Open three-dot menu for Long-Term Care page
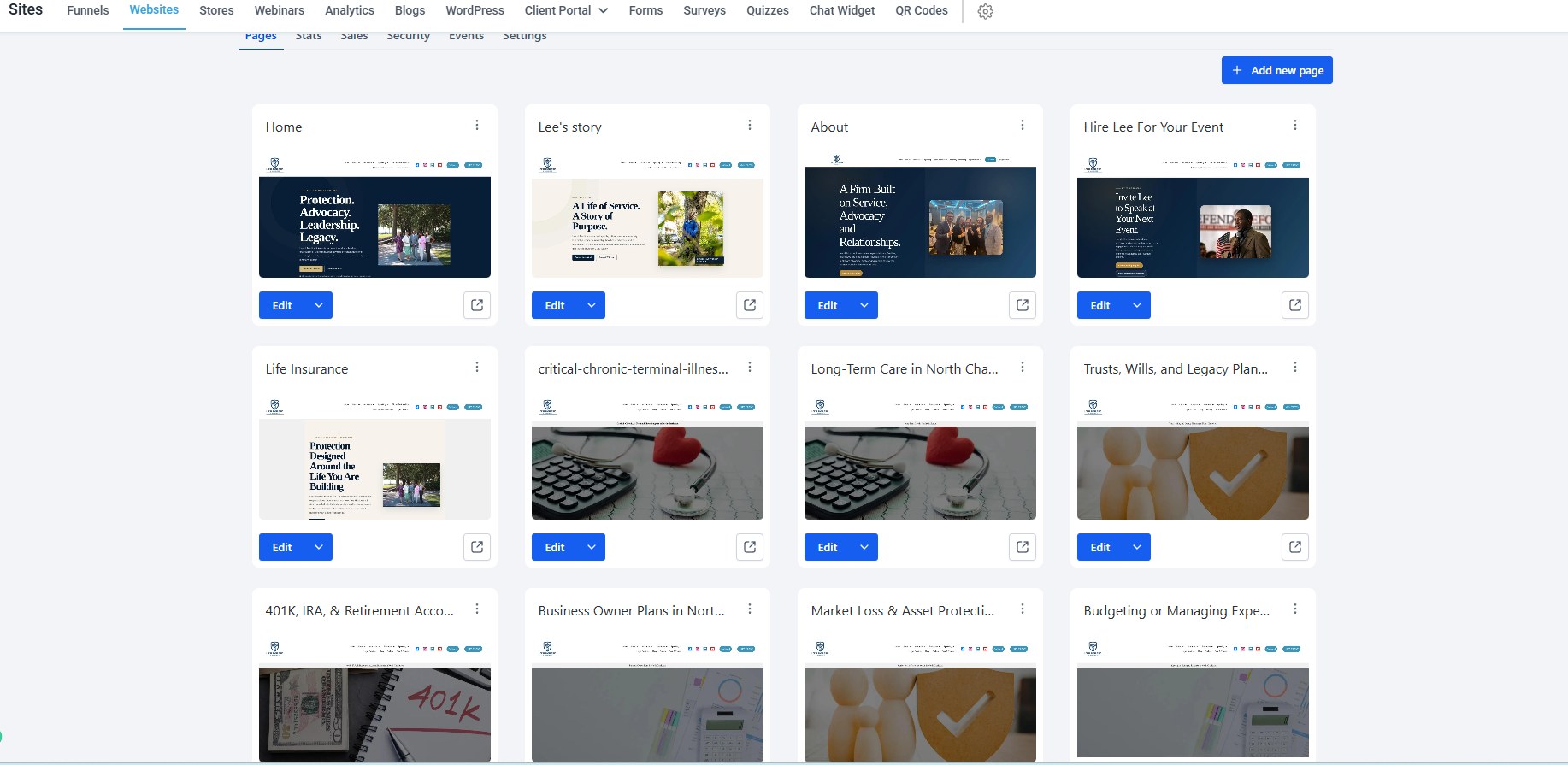This screenshot has width=1568, height=765. click(1023, 367)
